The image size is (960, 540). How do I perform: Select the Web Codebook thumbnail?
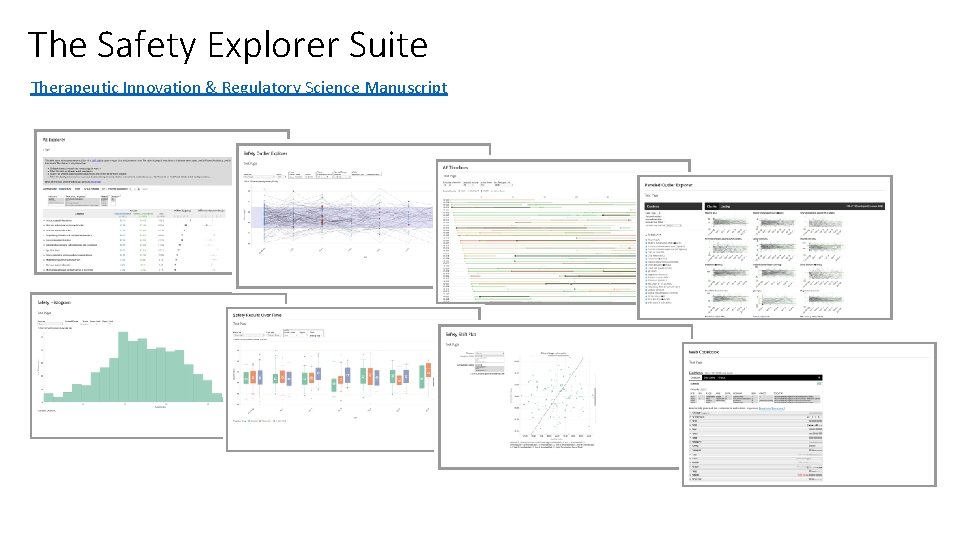pos(809,414)
